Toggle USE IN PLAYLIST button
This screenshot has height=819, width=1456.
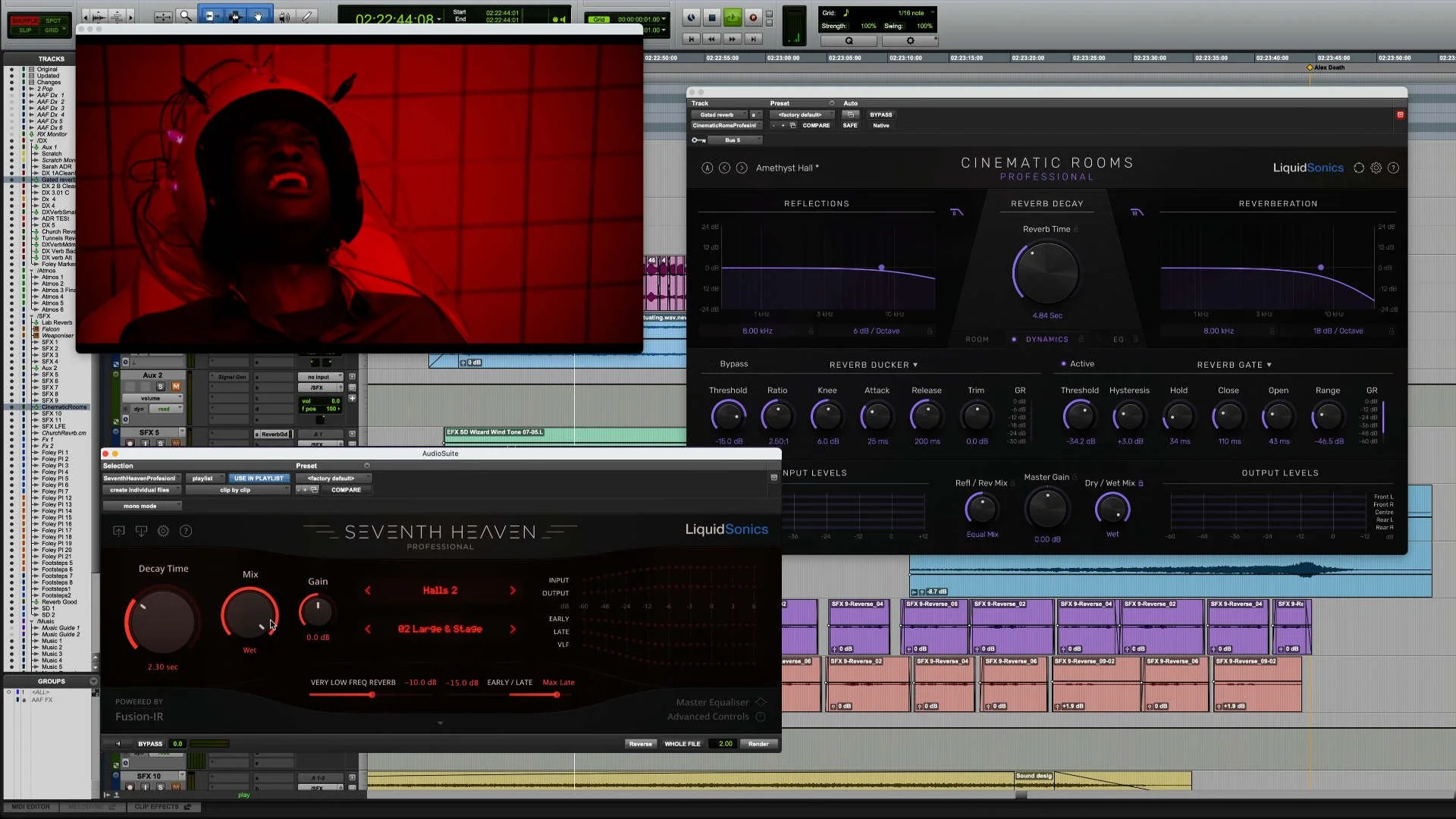[x=259, y=479]
